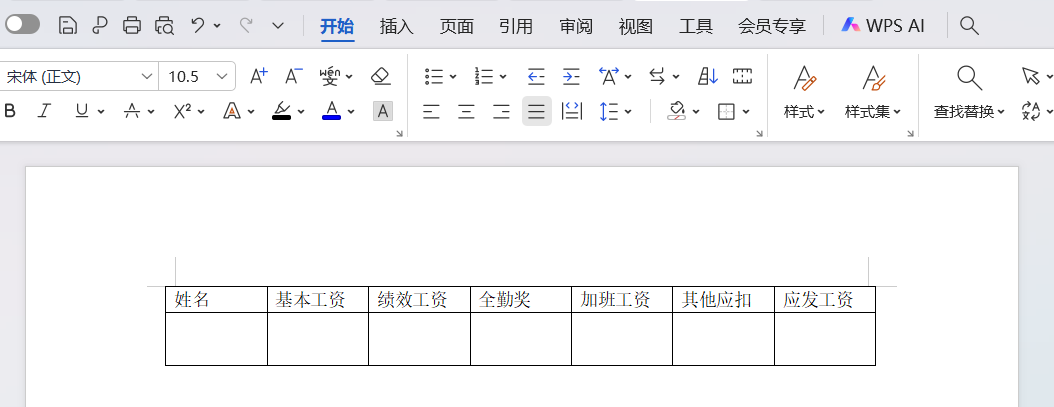Increase indent icon

(571, 76)
